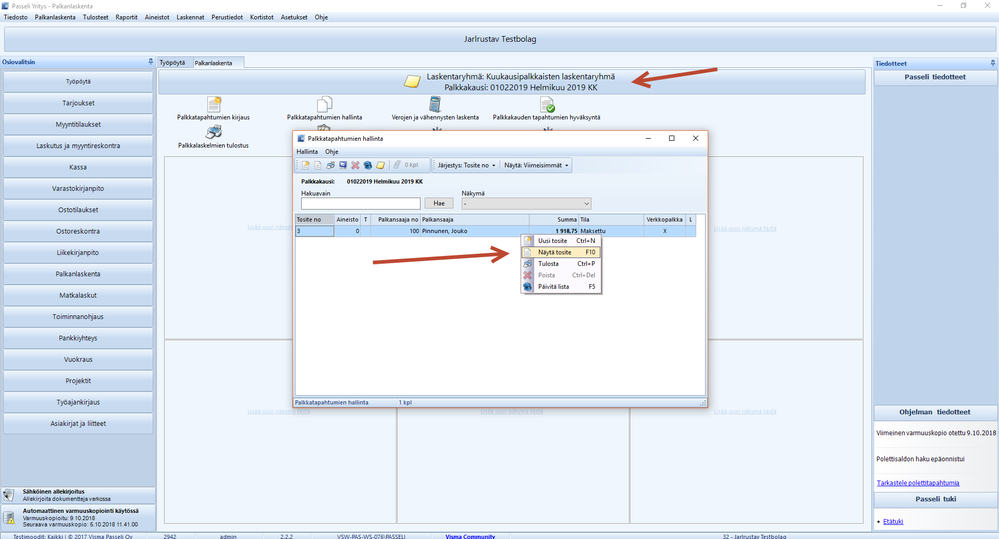Choose Päivitä lista from context menu

pyautogui.click(x=561, y=287)
